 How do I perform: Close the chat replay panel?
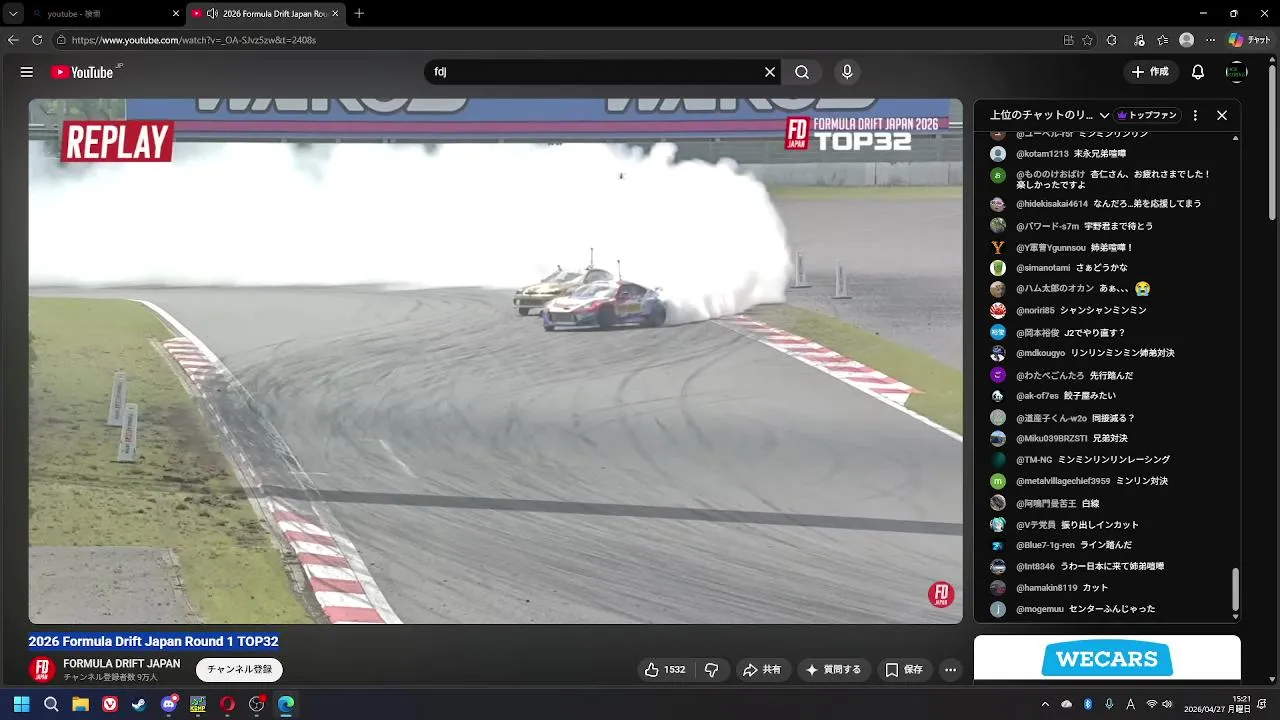[1222, 115]
